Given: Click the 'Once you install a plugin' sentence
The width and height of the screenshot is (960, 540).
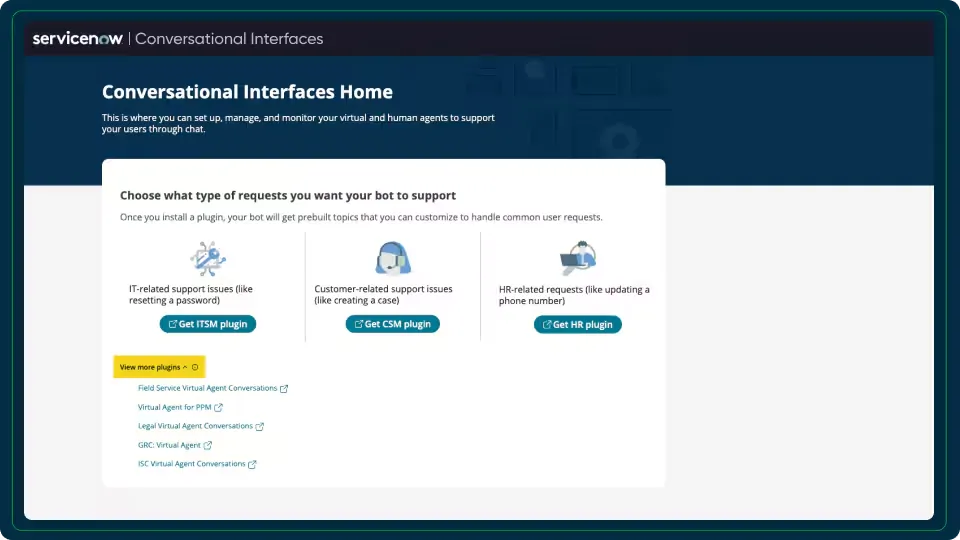Looking at the screenshot, I should (361, 217).
